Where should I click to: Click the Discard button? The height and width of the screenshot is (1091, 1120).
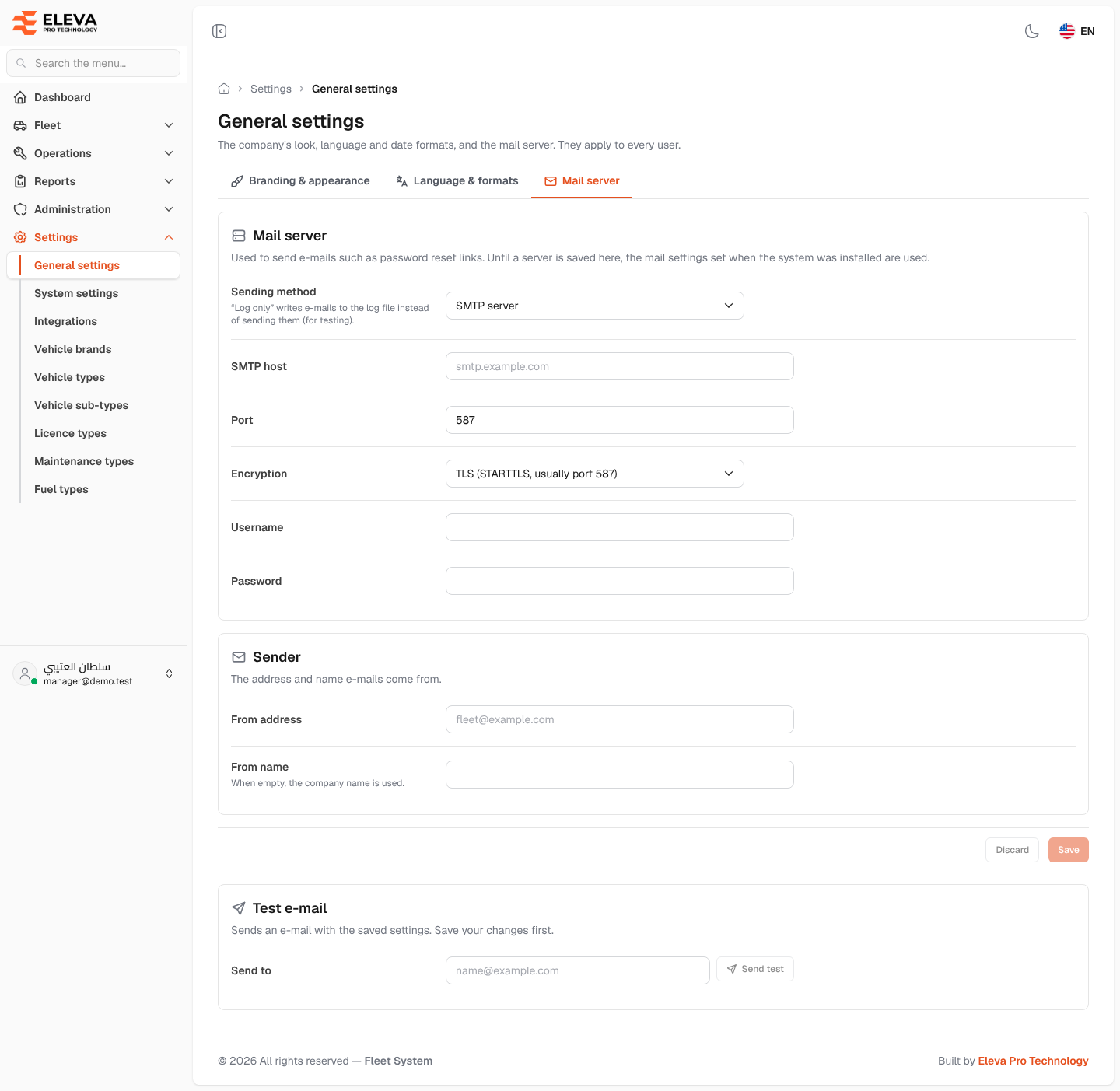click(x=1012, y=850)
